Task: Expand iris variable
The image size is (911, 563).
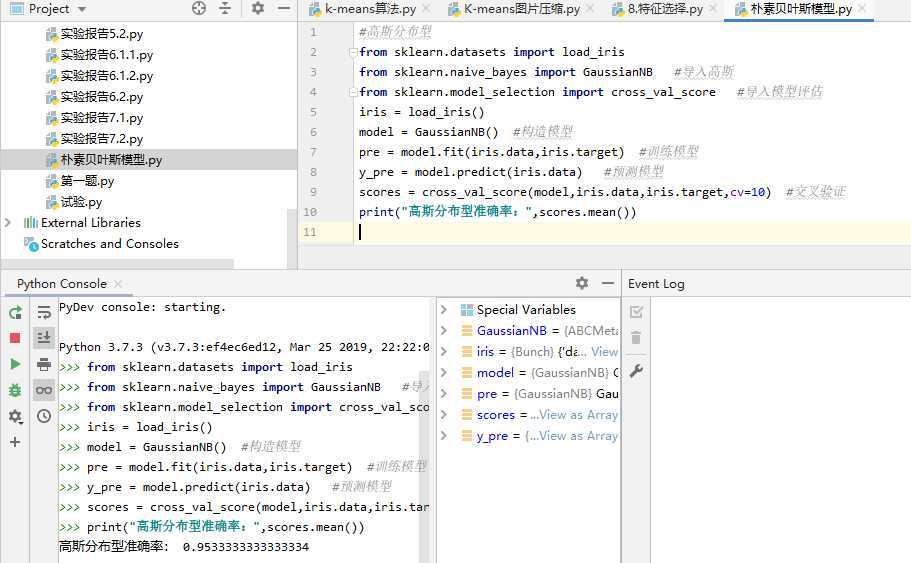Action: coord(444,352)
